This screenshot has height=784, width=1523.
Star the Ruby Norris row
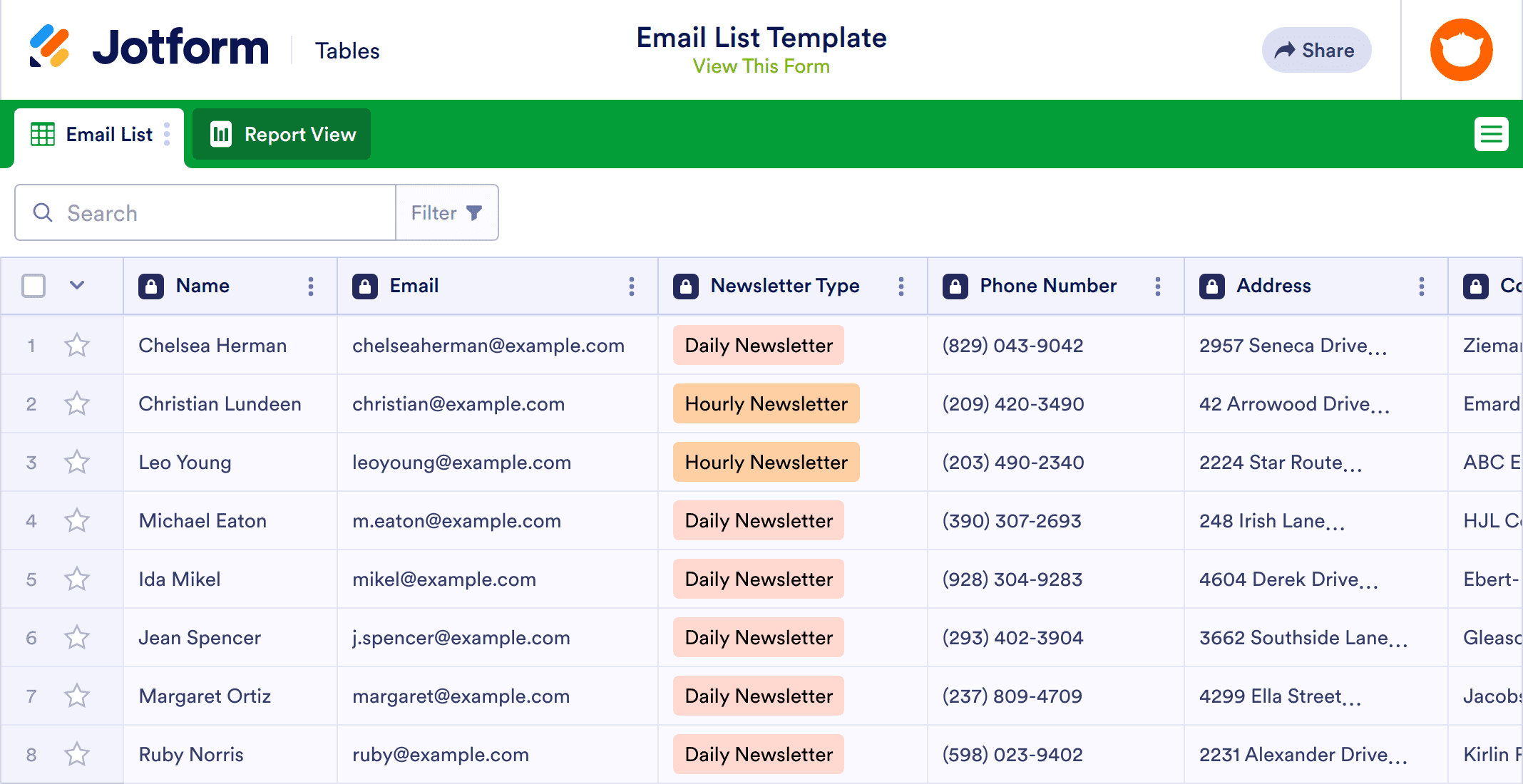(77, 754)
